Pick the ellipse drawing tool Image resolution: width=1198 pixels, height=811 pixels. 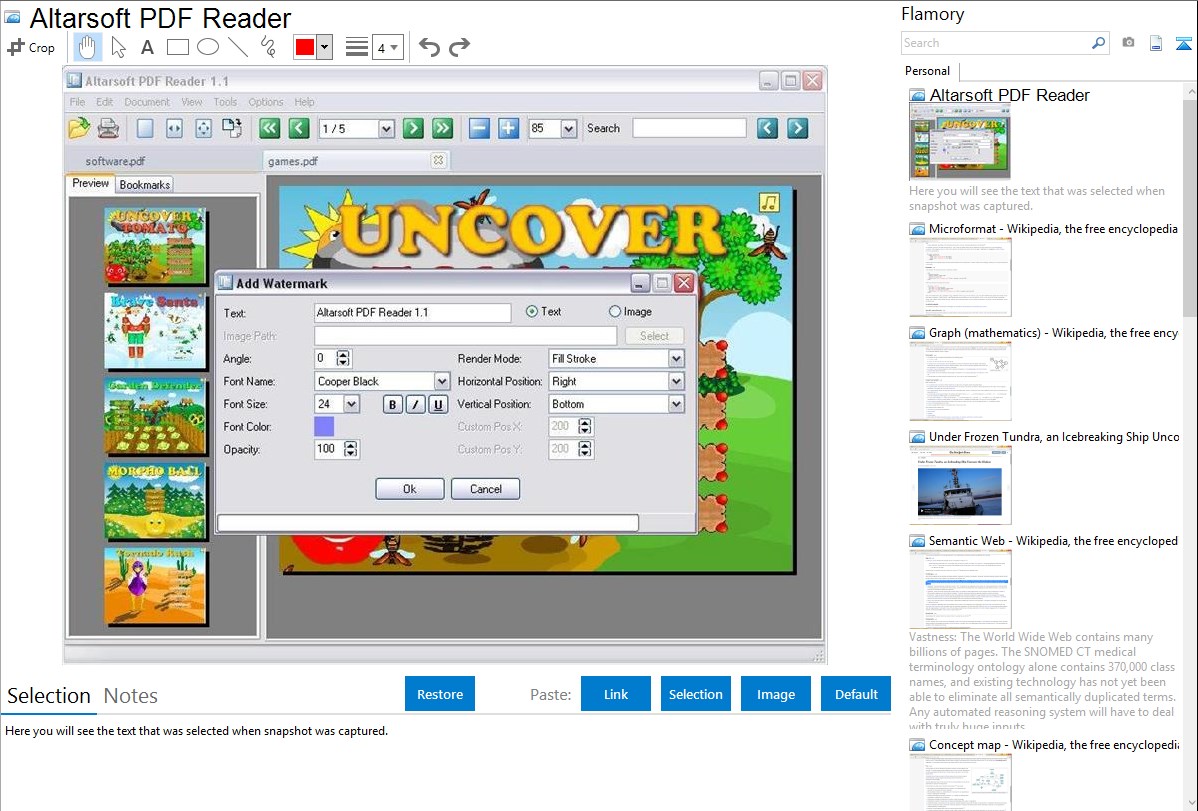[x=208, y=47]
